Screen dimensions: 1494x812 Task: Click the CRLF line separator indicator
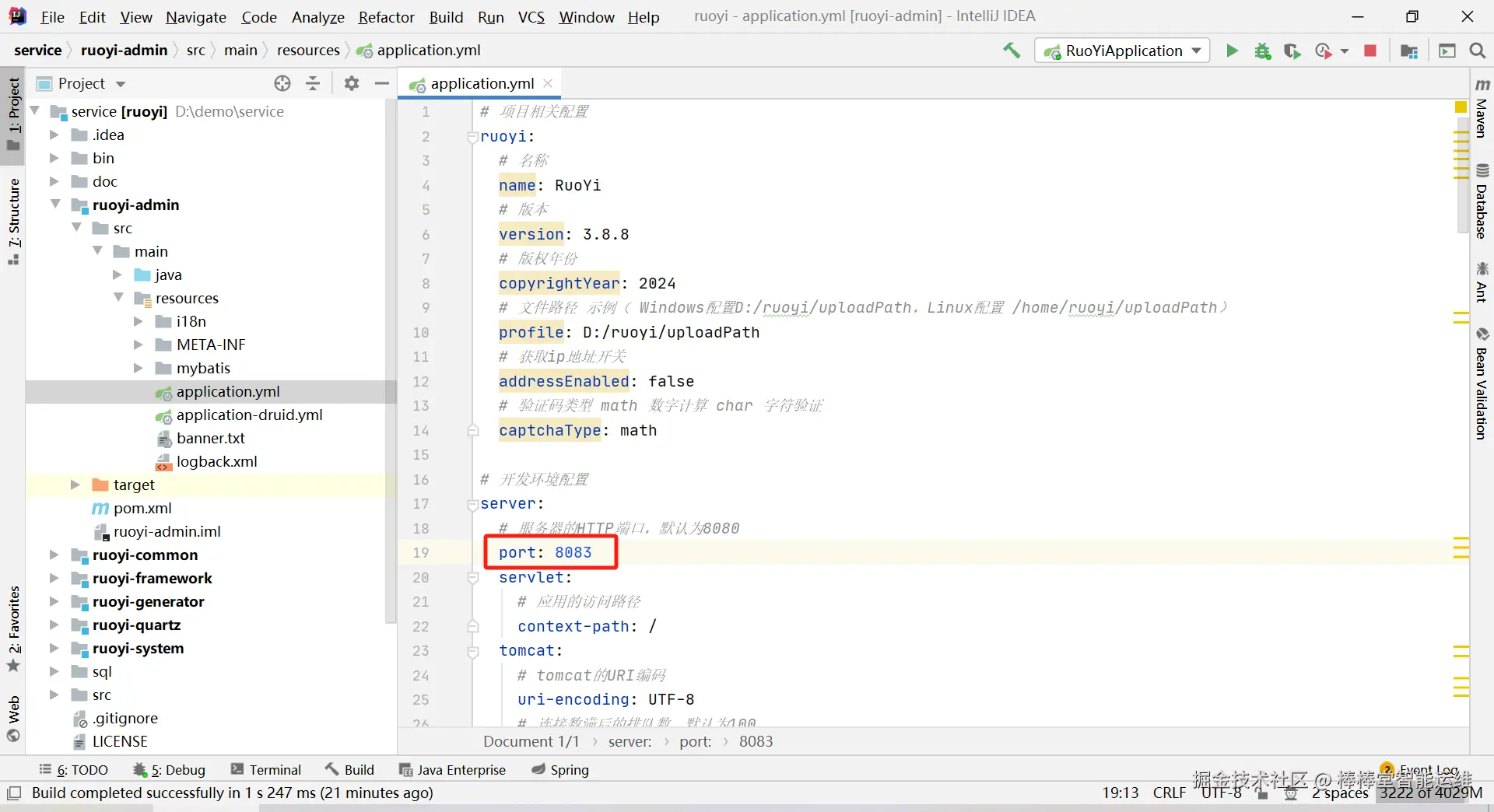point(1170,793)
